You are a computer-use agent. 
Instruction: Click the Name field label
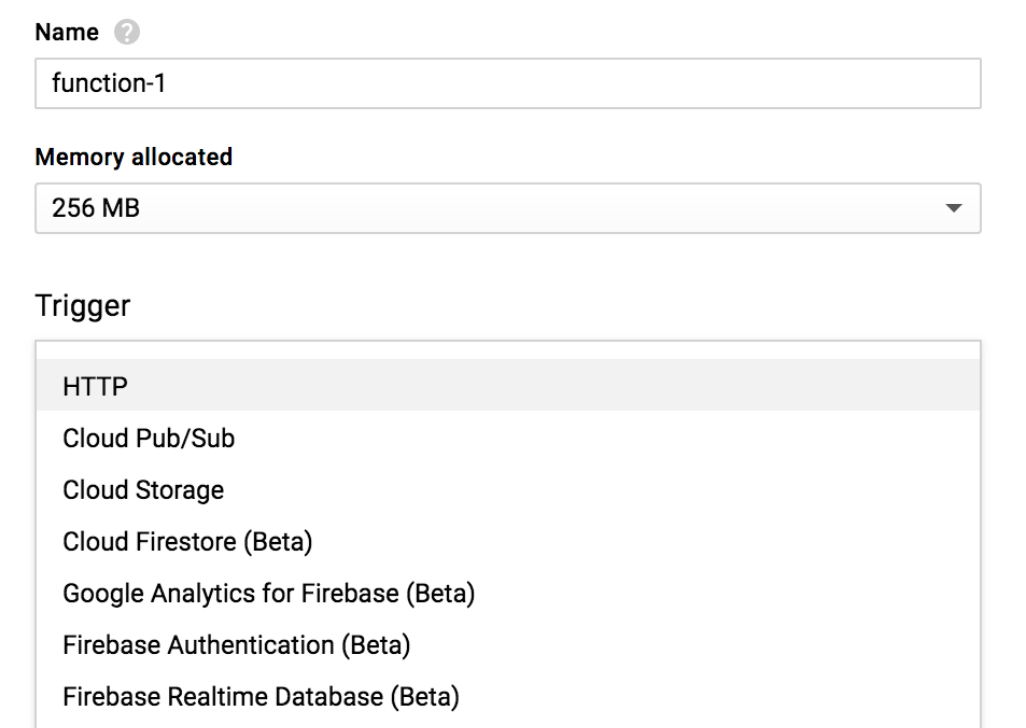67,31
